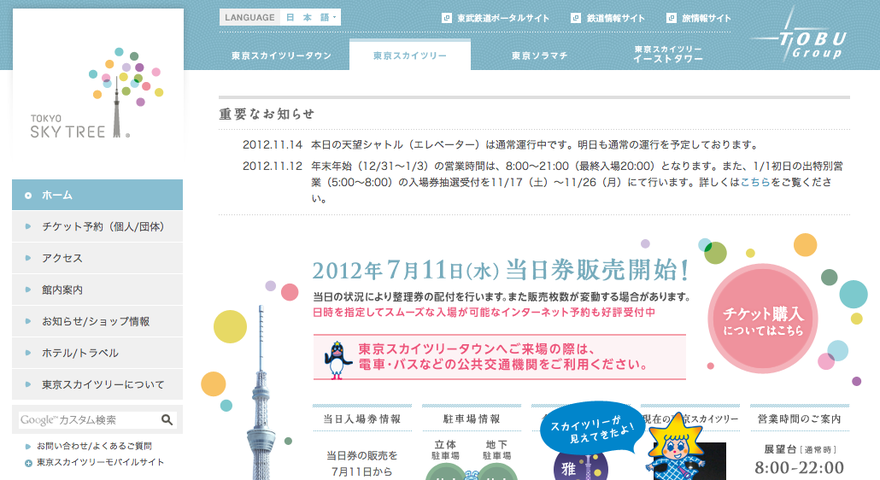Click the search magnifier icon
The image size is (880, 480).
pos(167,420)
